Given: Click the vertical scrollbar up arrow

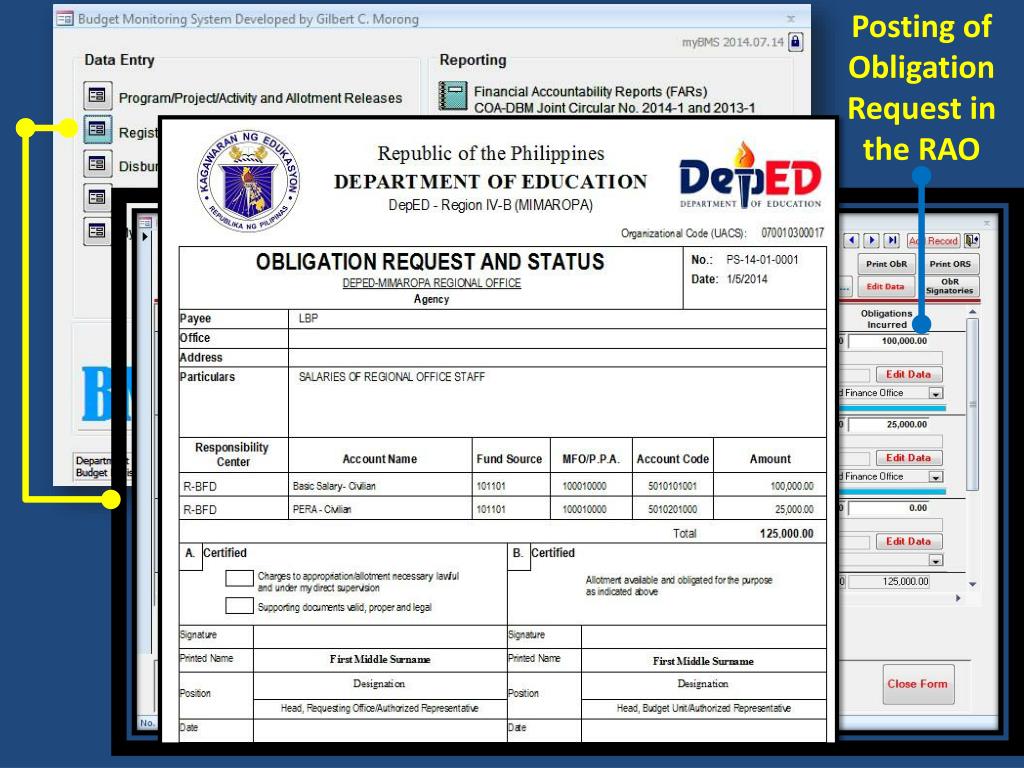Looking at the screenshot, I should click(972, 312).
